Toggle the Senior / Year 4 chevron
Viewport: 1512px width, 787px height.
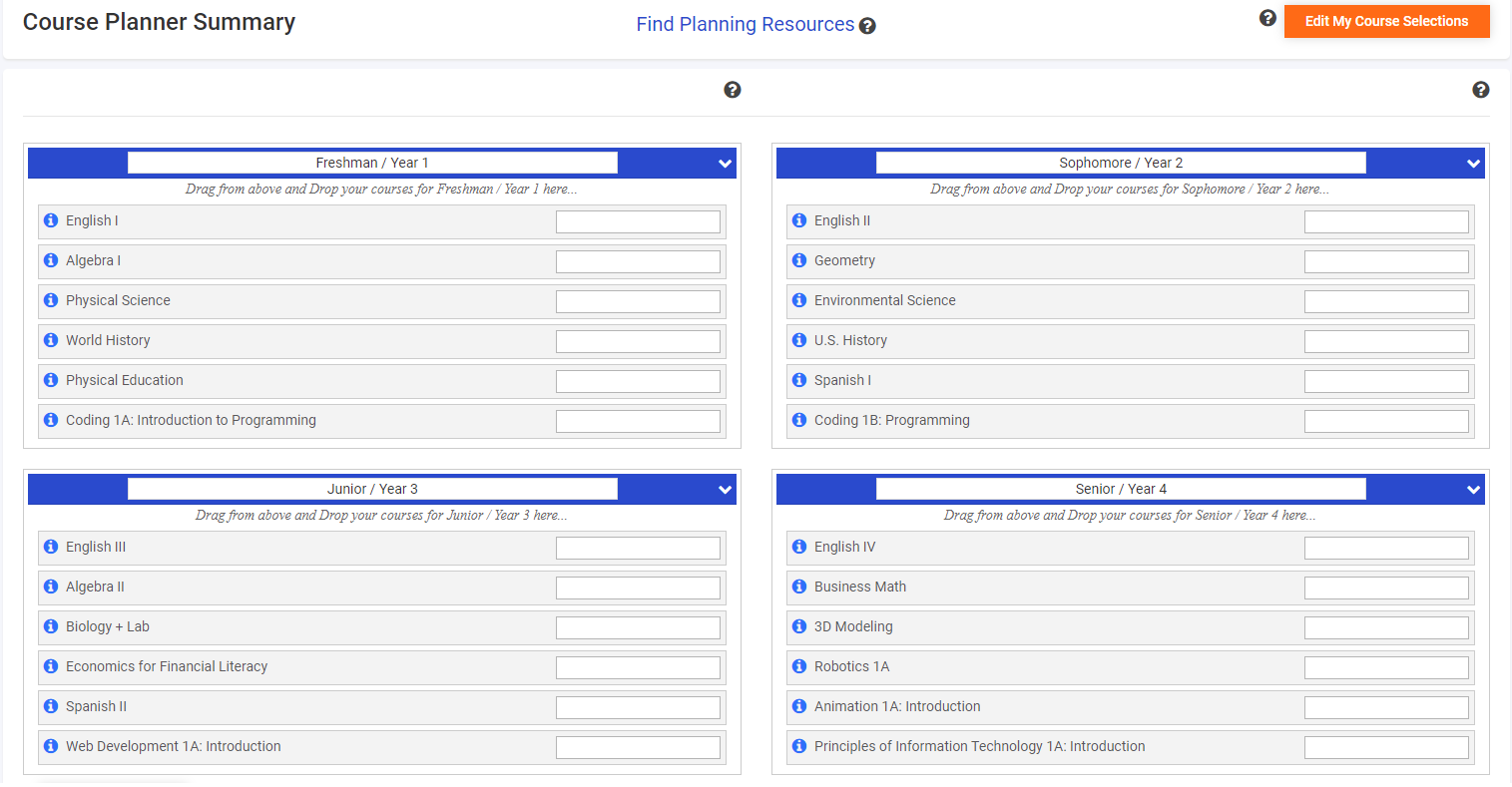(x=1474, y=490)
